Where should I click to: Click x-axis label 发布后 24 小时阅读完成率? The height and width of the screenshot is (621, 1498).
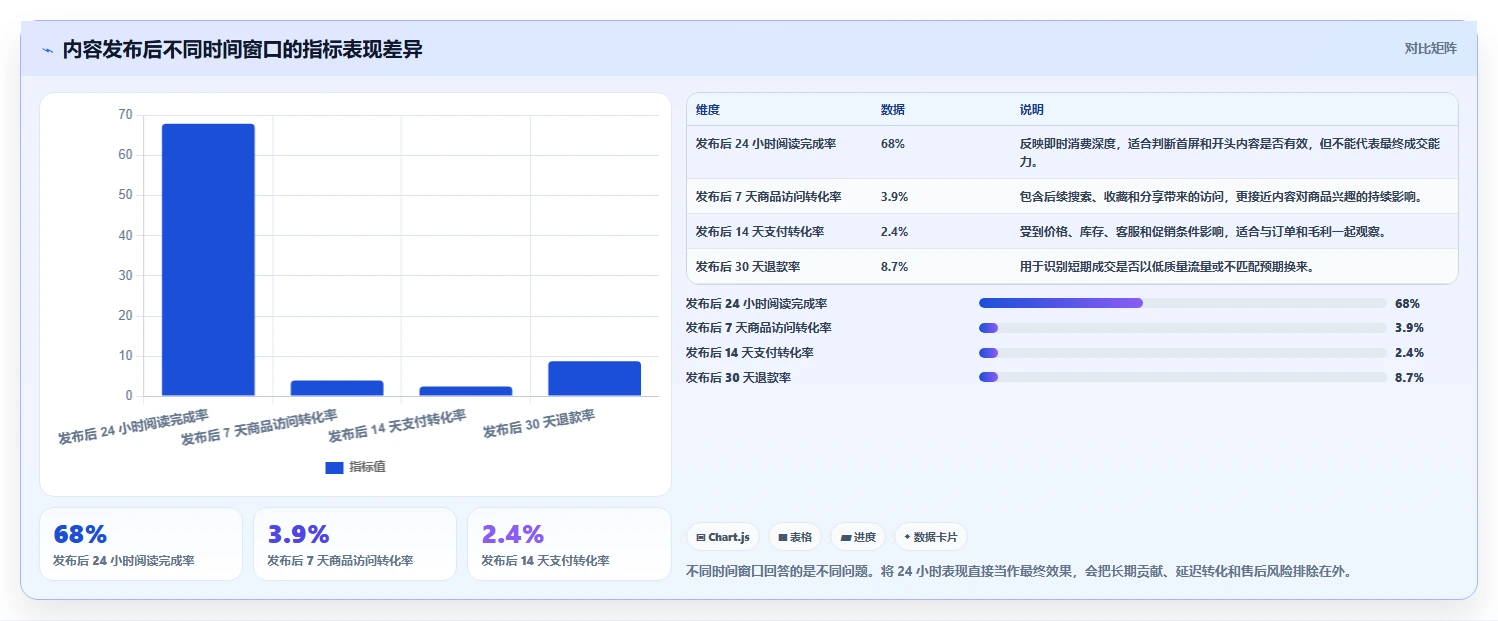coord(134,427)
